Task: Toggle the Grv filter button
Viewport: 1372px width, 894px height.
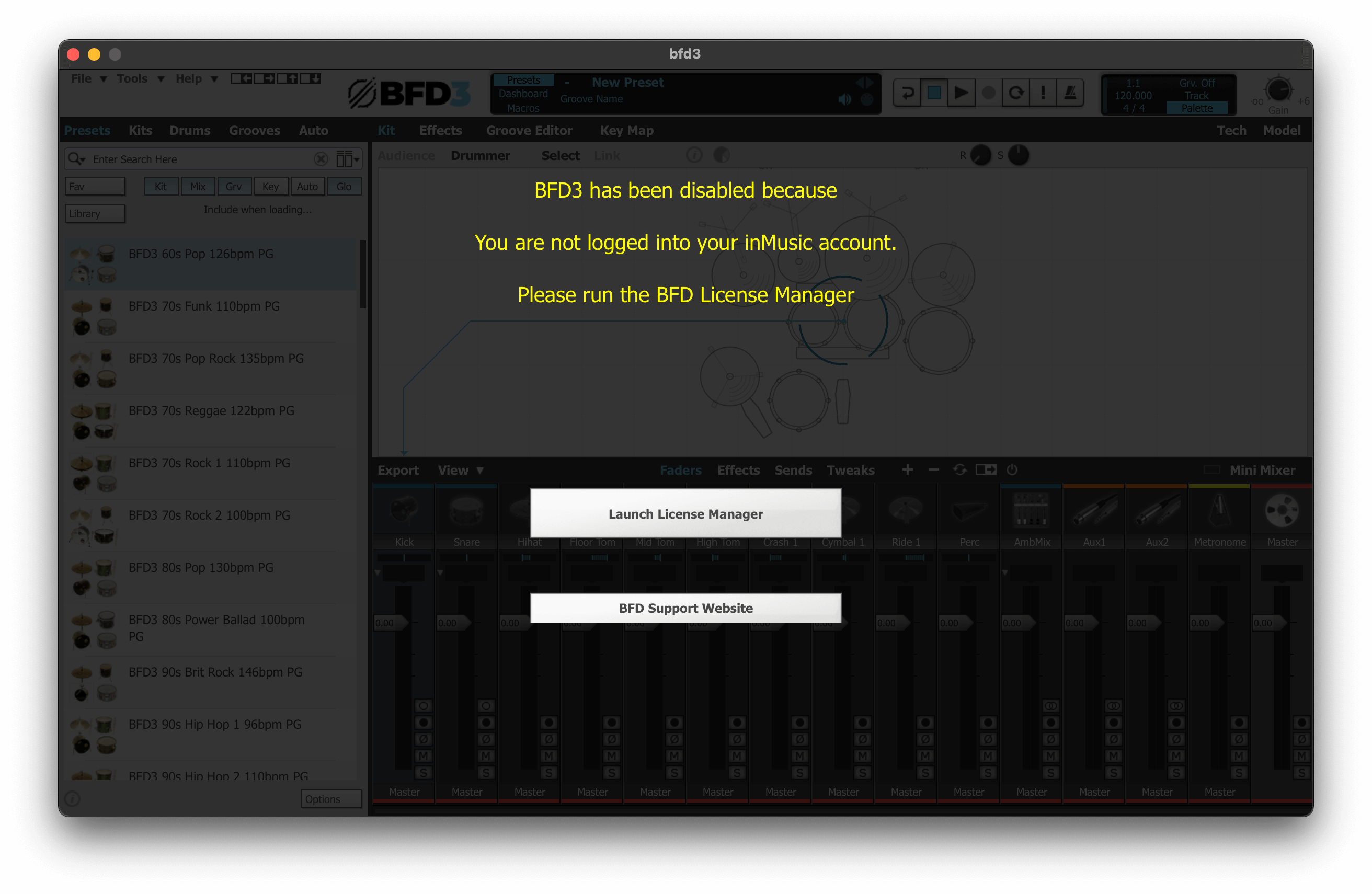Action: pos(234,186)
